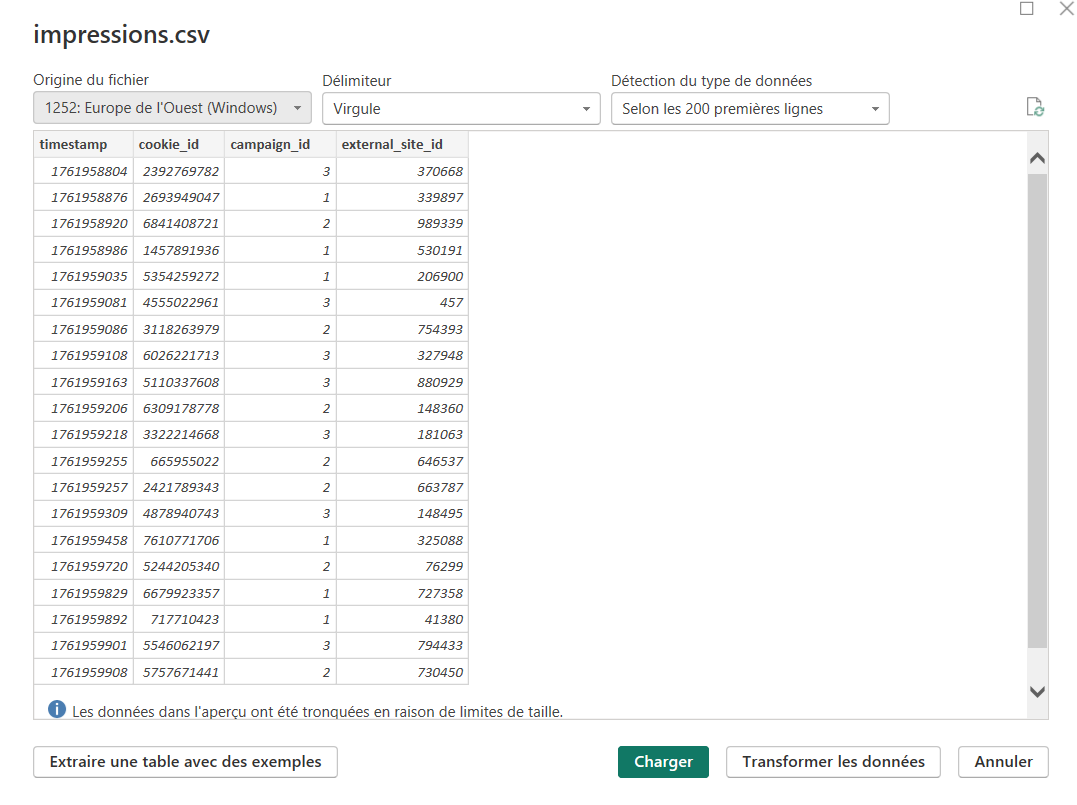
Task: Expand the Délimiteur dropdown set to Virgule
Action: pos(461,109)
